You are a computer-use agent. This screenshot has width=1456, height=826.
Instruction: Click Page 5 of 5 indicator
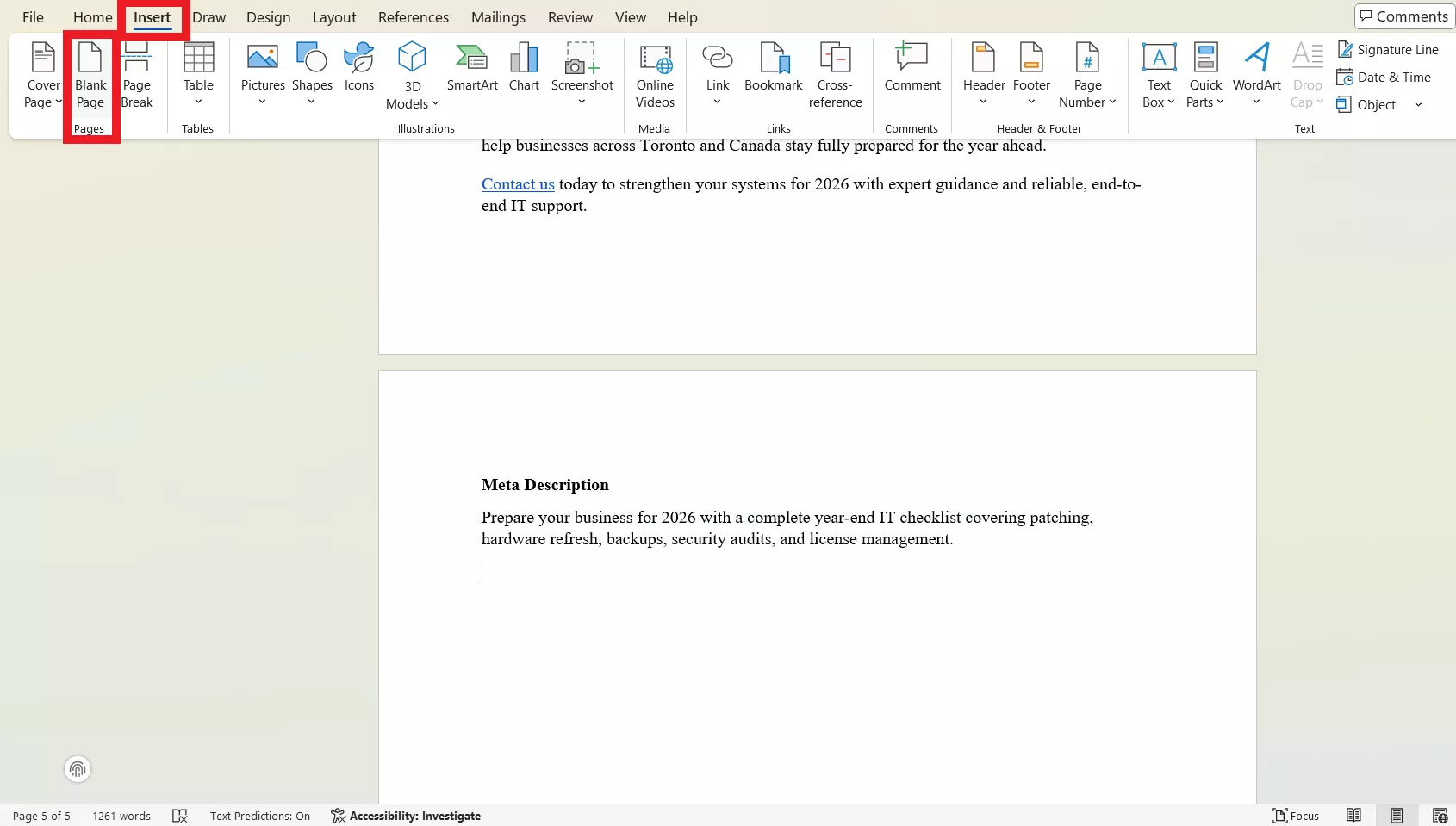(41, 816)
